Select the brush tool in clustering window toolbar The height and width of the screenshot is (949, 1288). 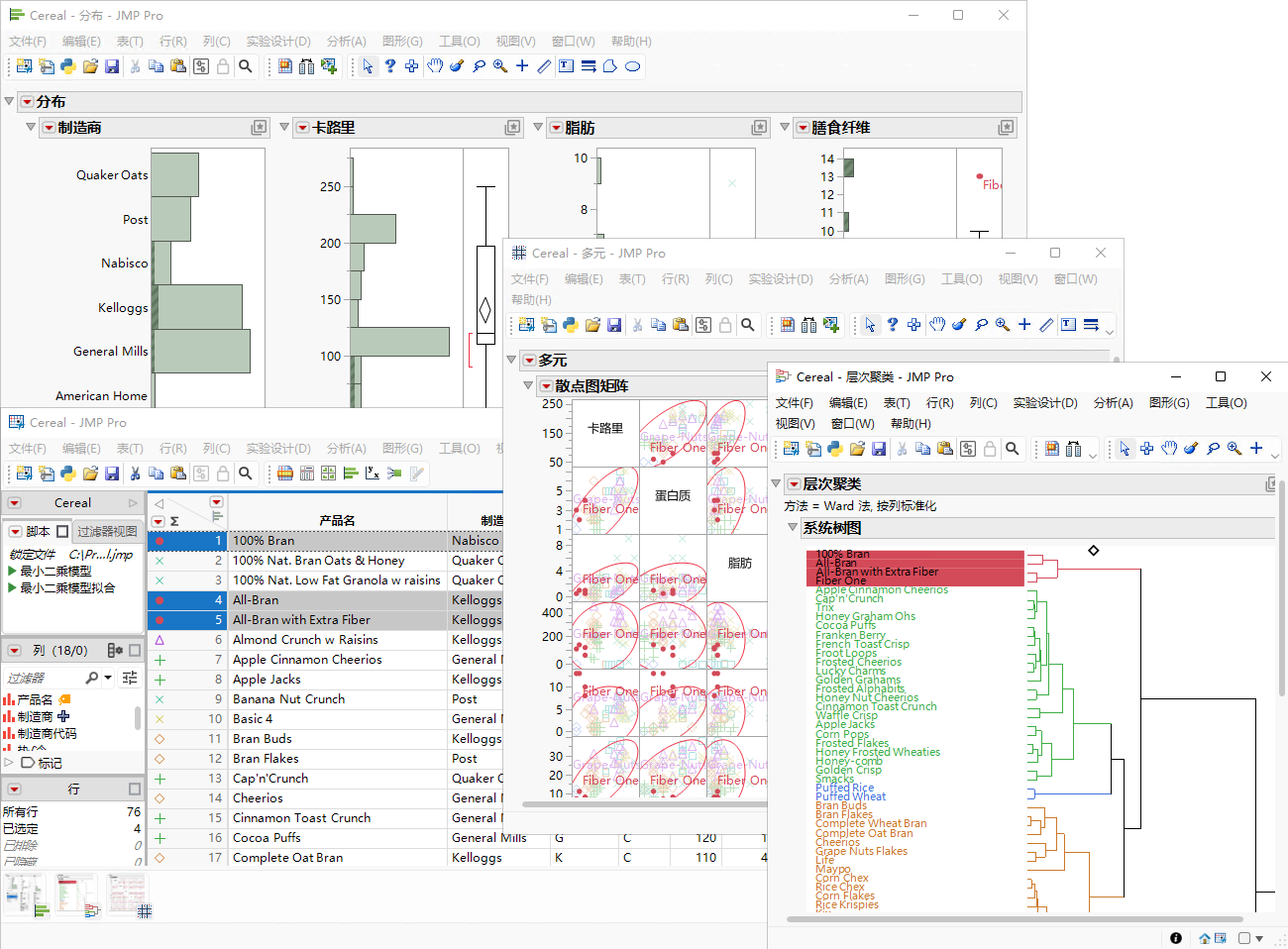pyautogui.click(x=1191, y=449)
